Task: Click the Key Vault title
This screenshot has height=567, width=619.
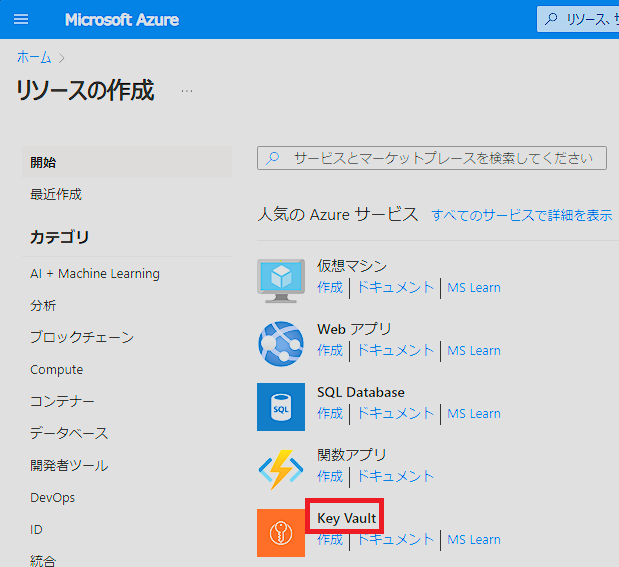Action: 347,518
